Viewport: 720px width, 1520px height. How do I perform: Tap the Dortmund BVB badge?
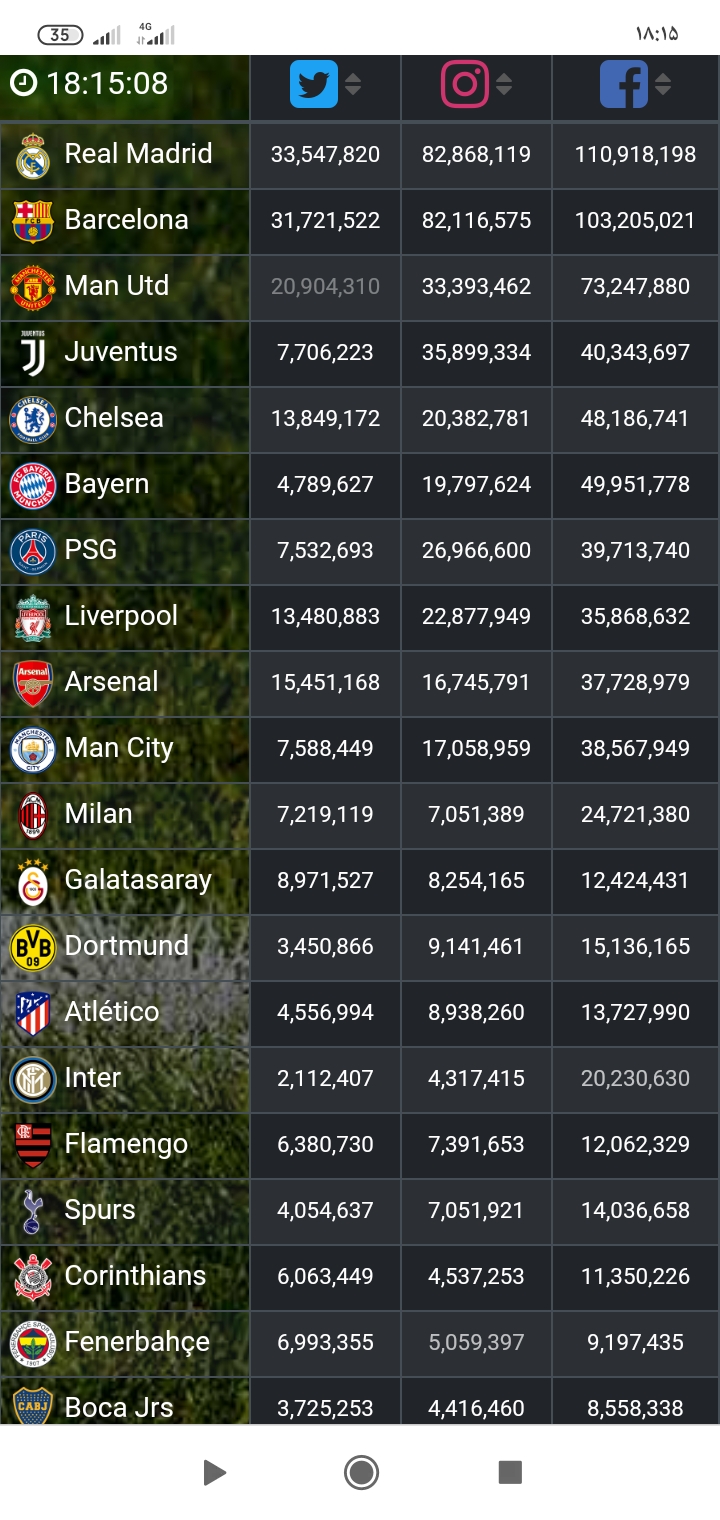tap(33, 947)
